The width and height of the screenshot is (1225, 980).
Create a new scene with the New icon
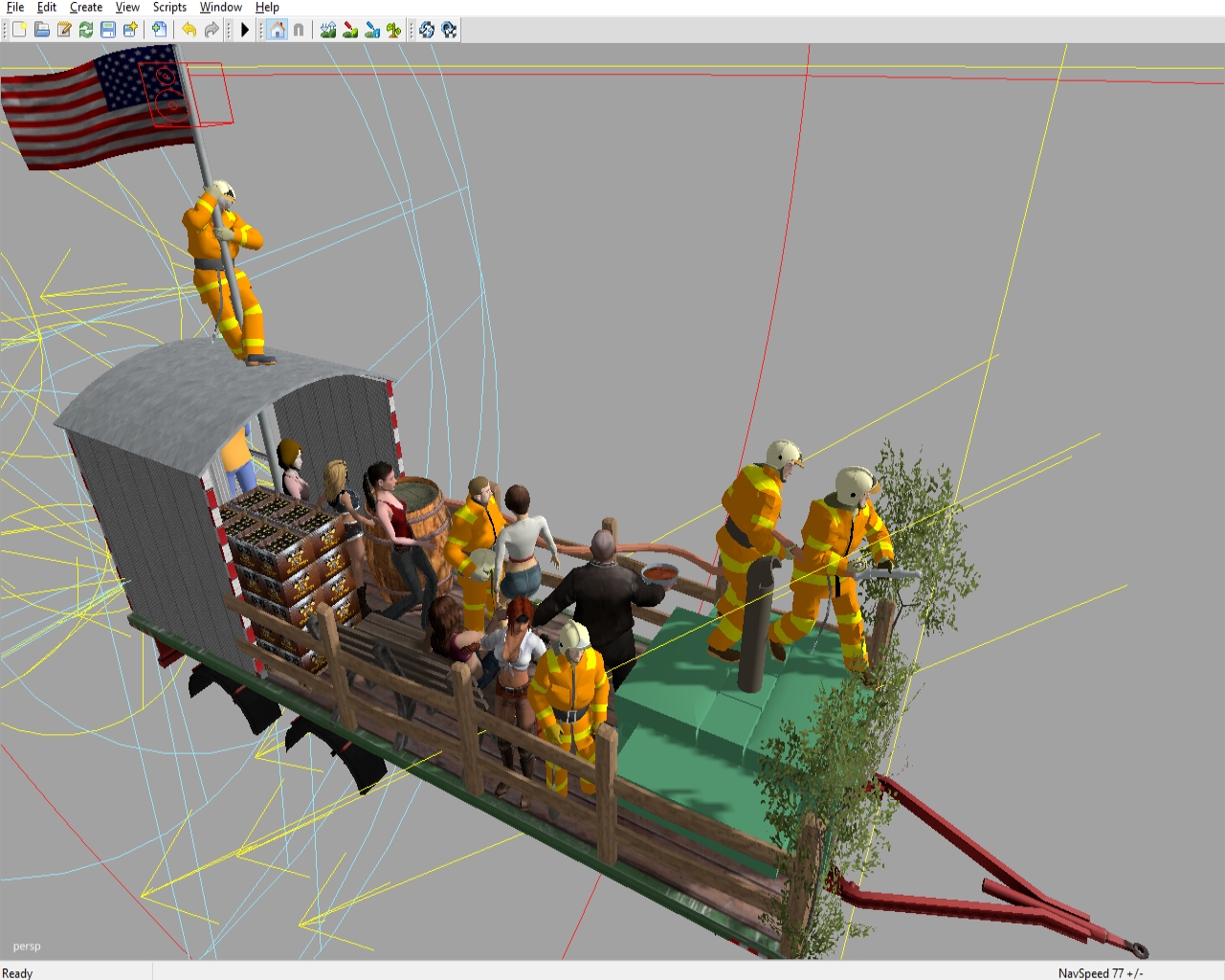pos(19,30)
